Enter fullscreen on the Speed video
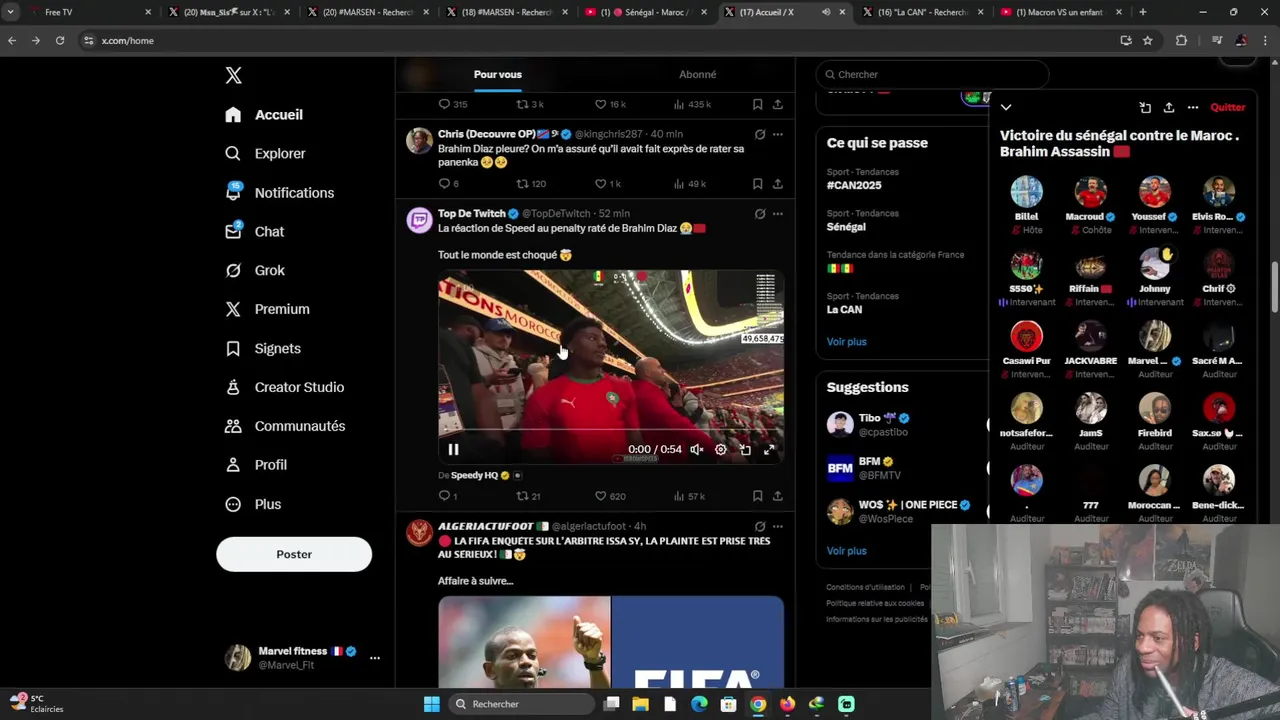This screenshot has height=720, width=1280. pyautogui.click(x=769, y=450)
